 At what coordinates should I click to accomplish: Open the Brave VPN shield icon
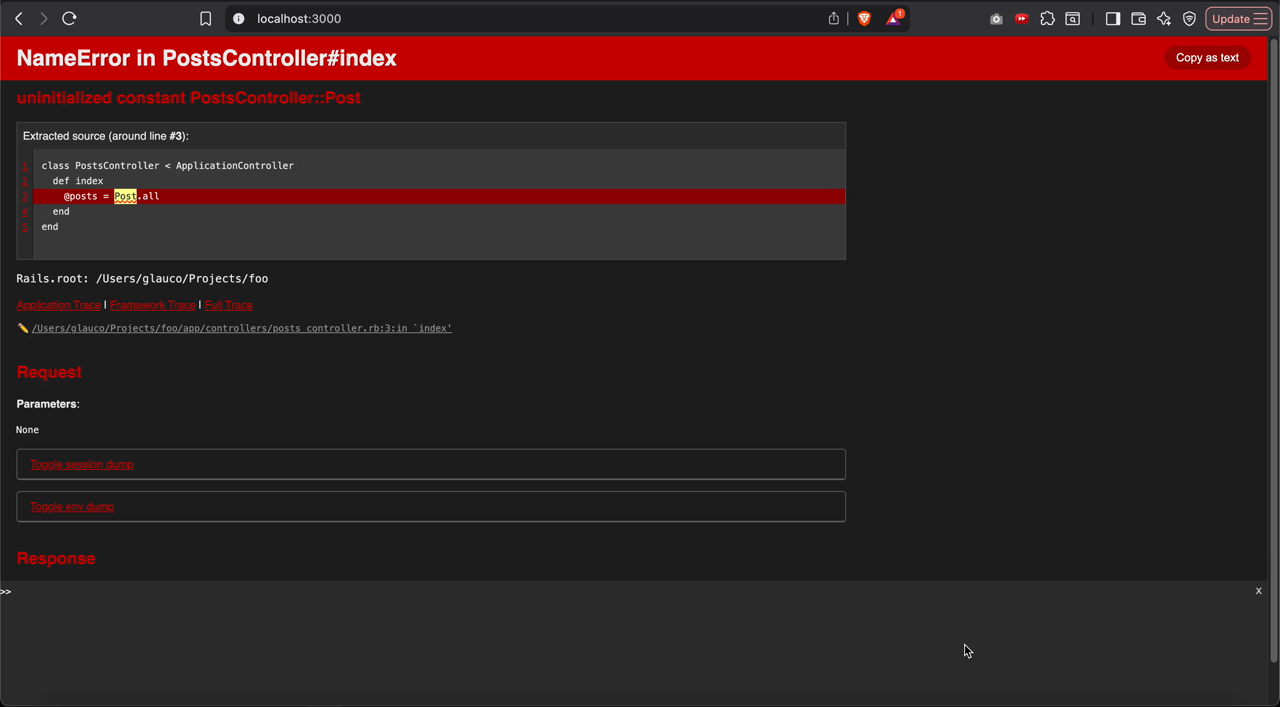tap(1190, 18)
